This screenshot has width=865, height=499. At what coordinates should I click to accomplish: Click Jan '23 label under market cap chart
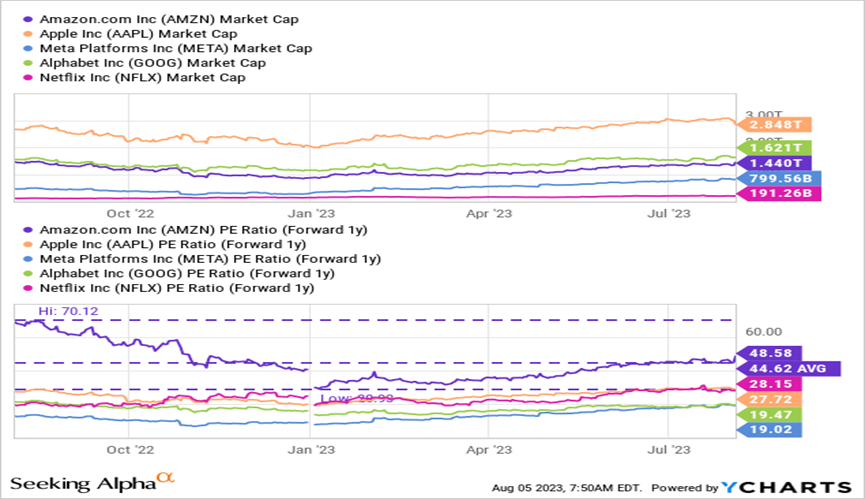311,214
